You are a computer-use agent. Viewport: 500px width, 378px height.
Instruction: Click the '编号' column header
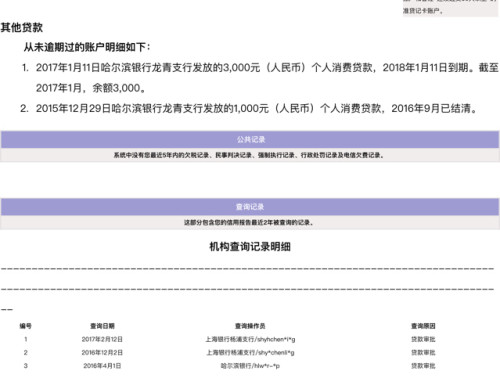pyautogui.click(x=25, y=326)
